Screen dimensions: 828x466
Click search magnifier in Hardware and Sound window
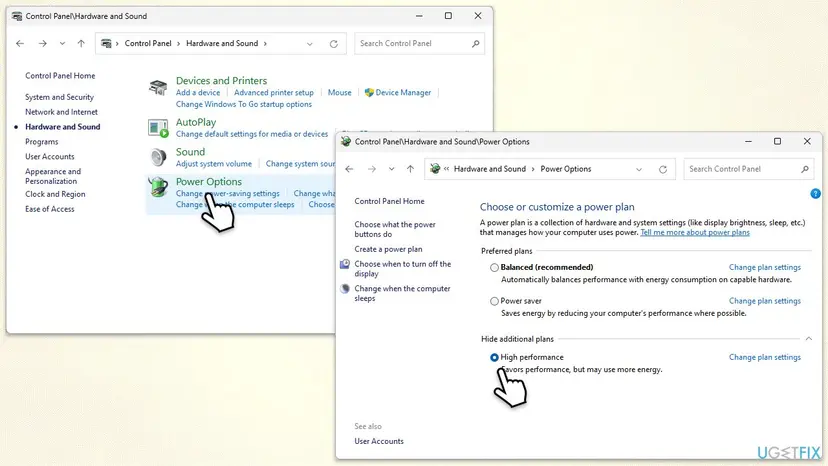point(476,43)
